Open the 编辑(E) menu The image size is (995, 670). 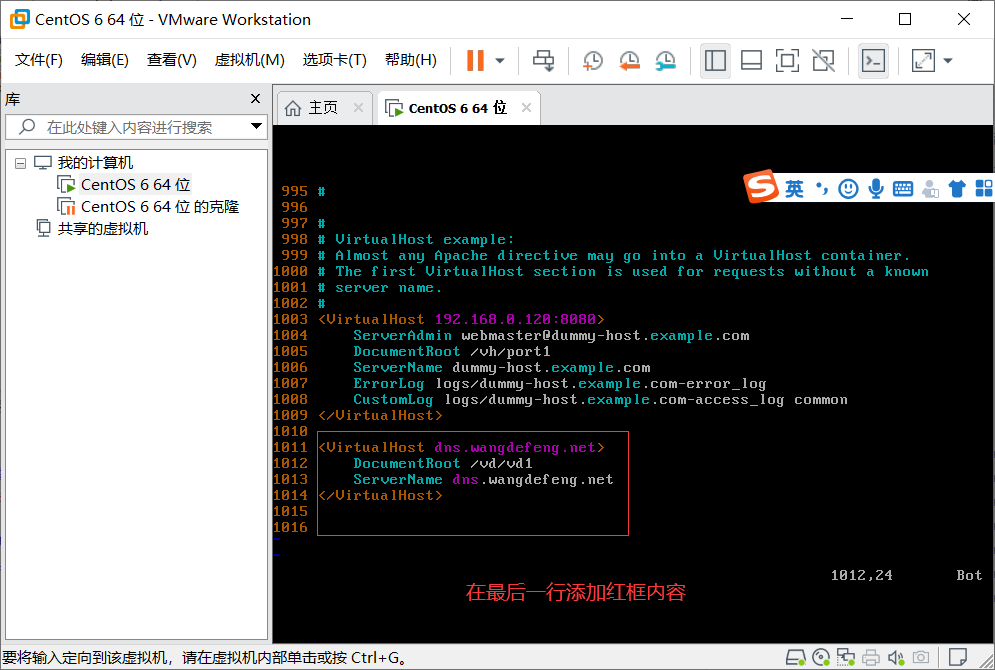point(105,60)
